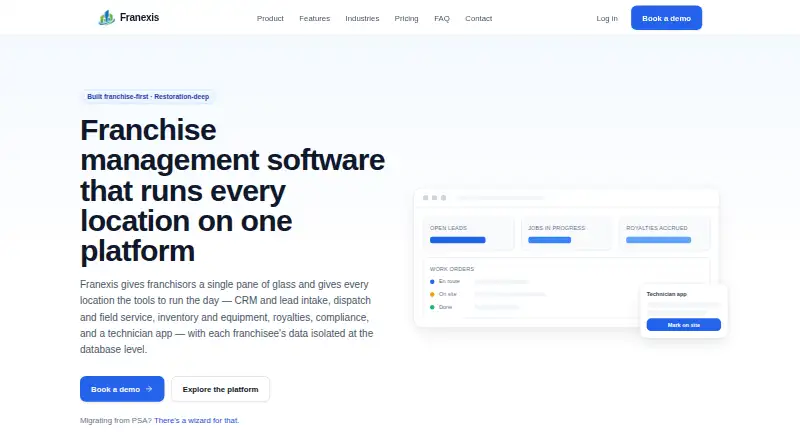The image size is (800, 440).
Task: Open the Product nav item
Action: click(270, 18)
